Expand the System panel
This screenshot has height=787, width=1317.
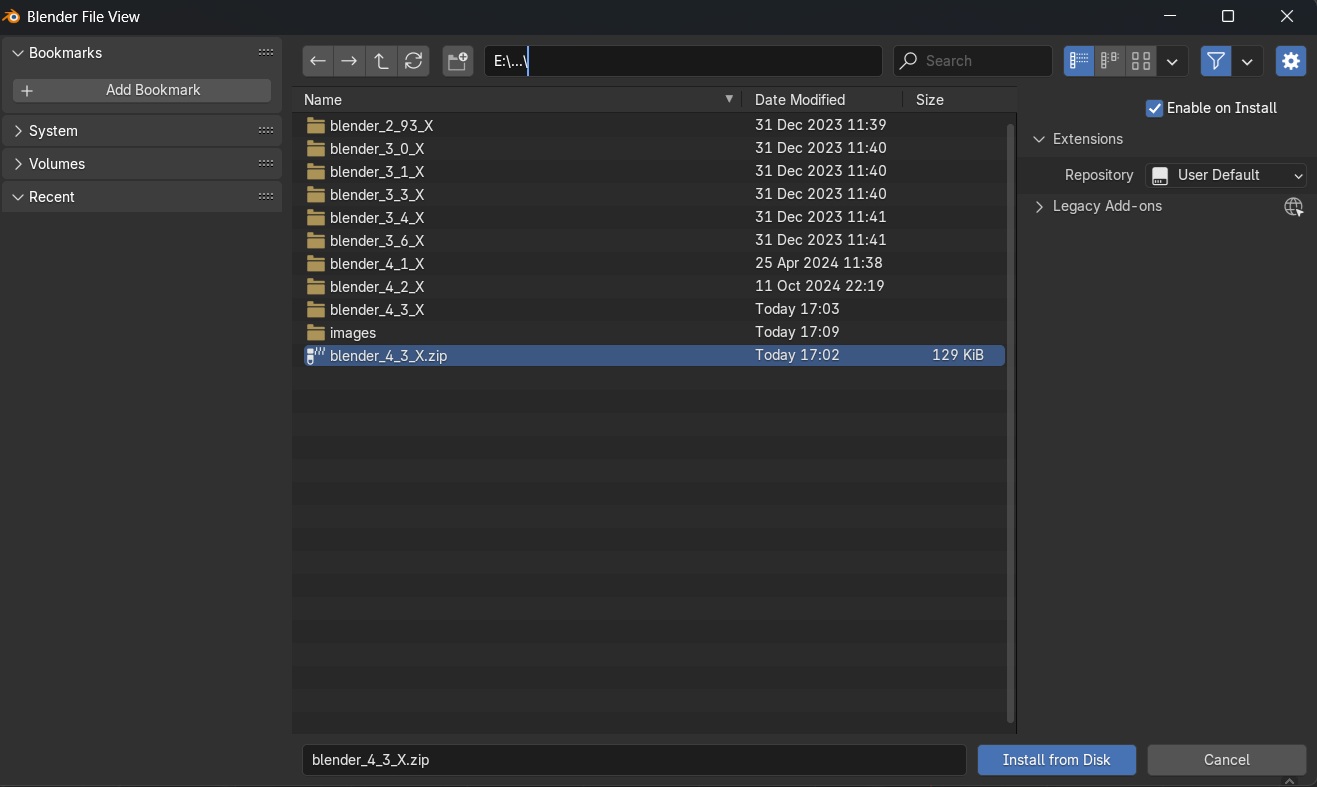click(x=18, y=131)
